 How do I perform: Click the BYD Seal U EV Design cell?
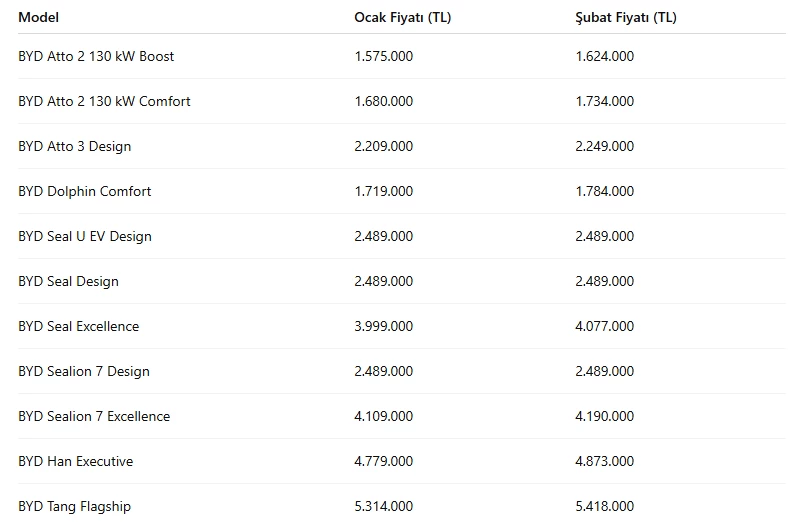85,236
